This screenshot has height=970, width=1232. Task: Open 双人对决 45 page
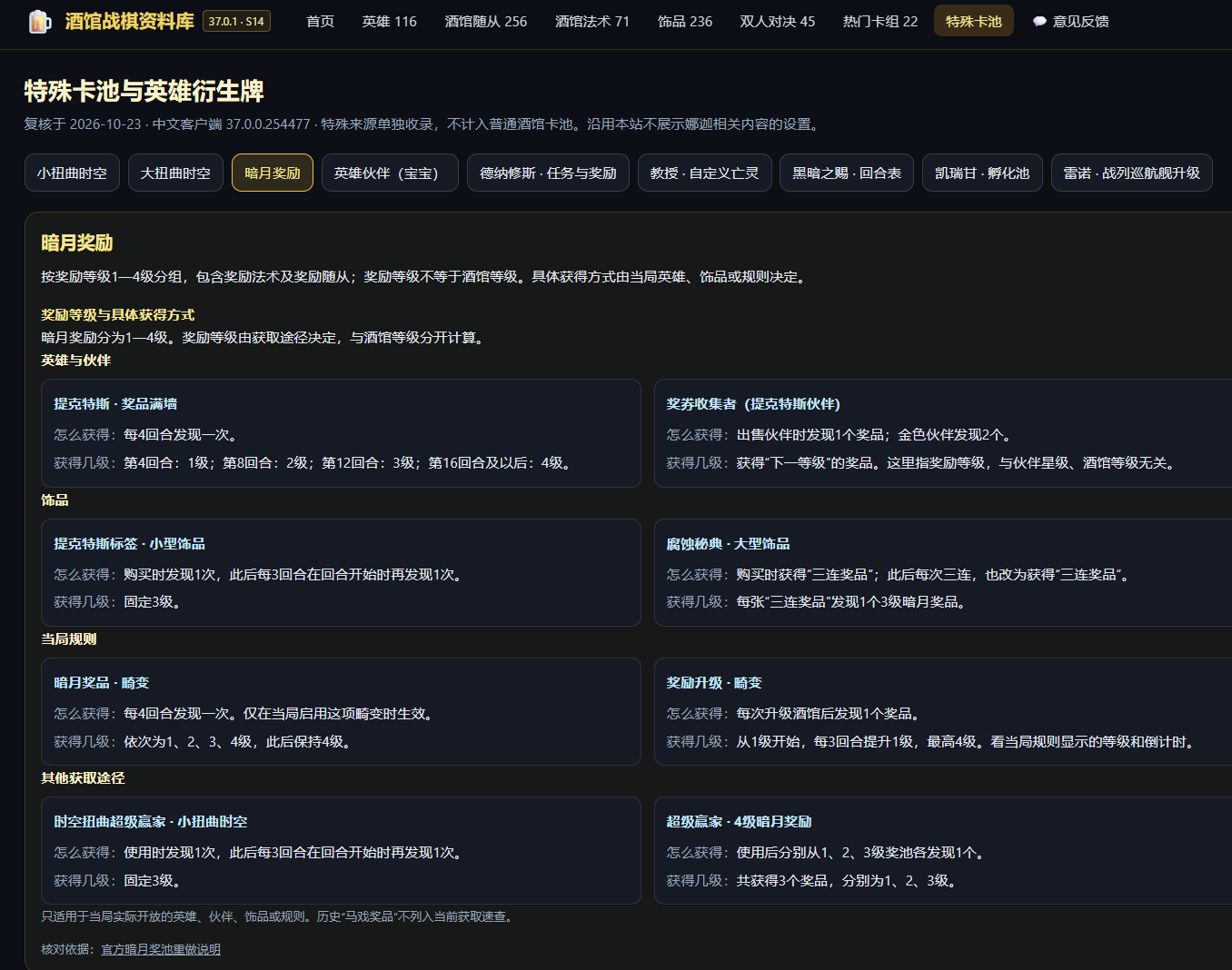tap(778, 21)
